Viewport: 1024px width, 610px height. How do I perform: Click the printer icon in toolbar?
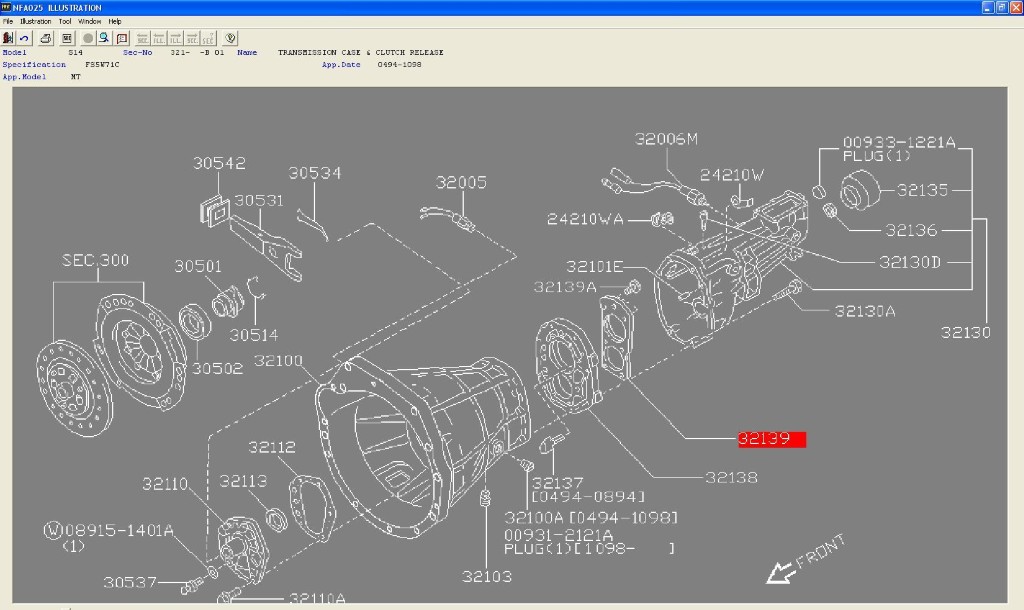(x=46, y=38)
